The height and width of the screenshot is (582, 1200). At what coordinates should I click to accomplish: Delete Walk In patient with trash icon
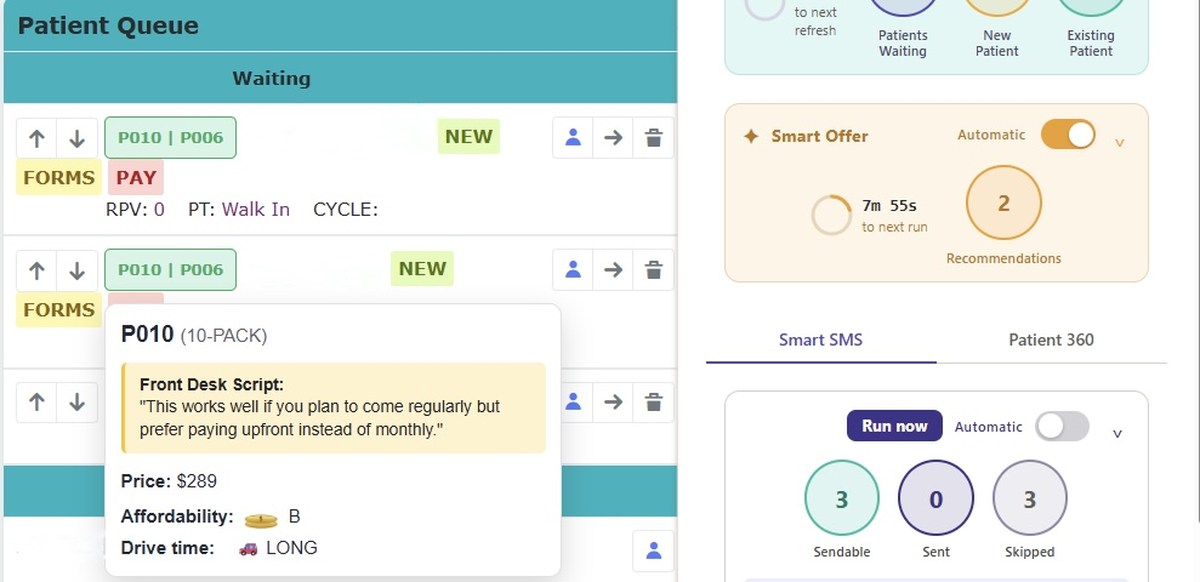click(654, 138)
